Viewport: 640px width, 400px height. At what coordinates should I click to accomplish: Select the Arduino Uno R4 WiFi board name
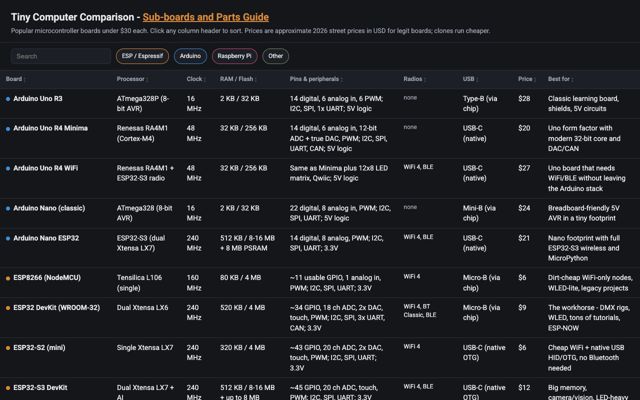pyautogui.click(x=46, y=168)
